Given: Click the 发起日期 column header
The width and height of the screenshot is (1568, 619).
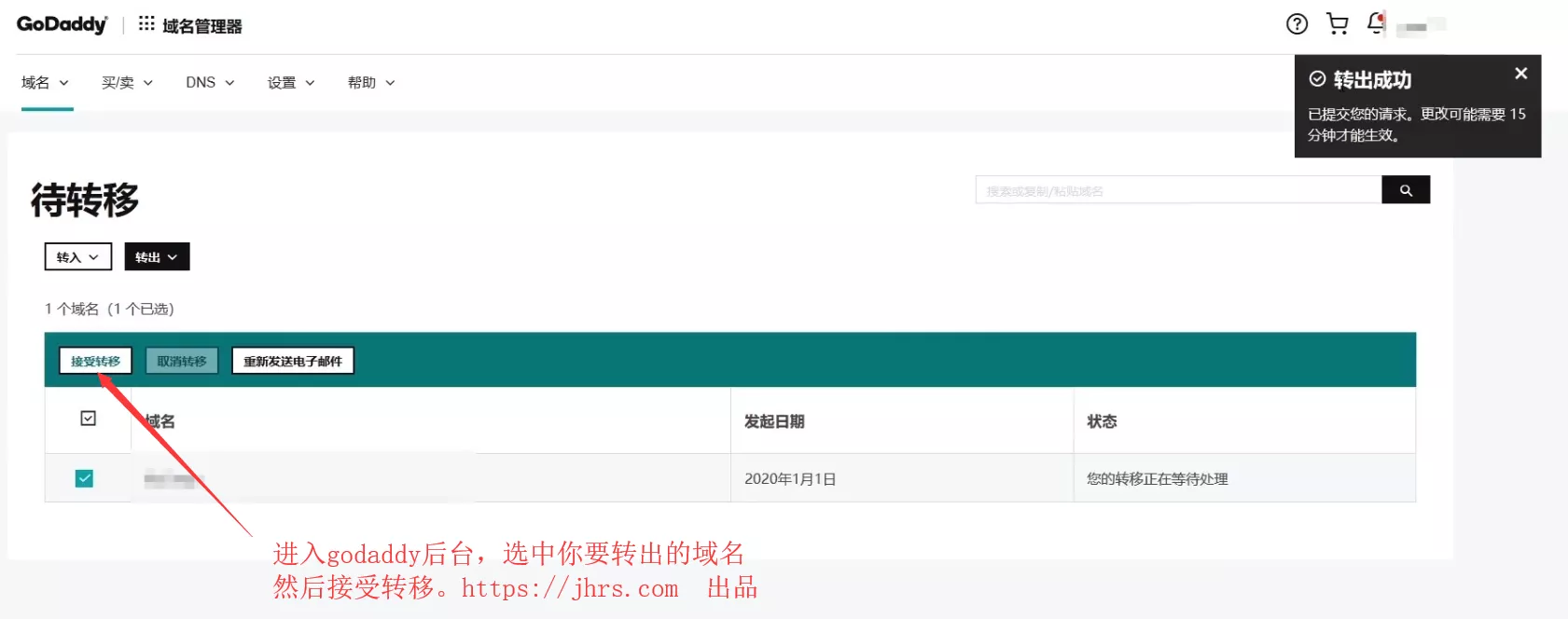Looking at the screenshot, I should click(774, 421).
